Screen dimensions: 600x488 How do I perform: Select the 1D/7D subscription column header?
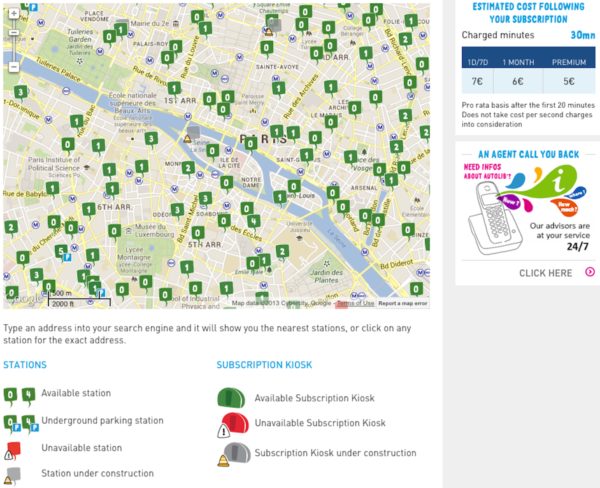(477, 62)
